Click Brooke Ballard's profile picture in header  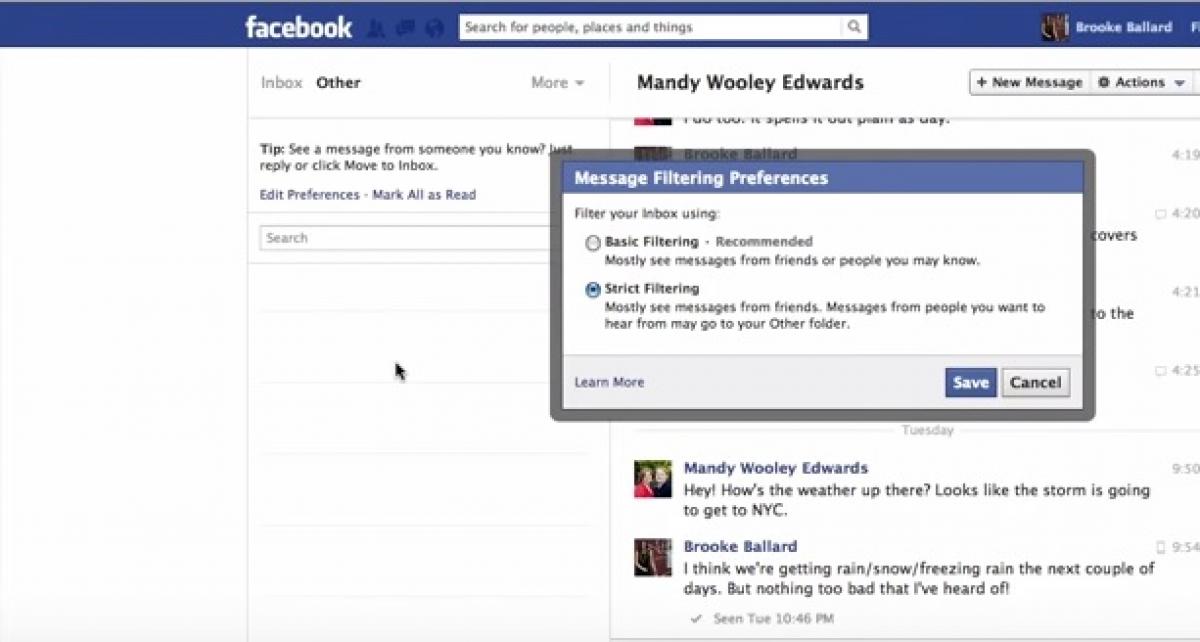(1054, 28)
